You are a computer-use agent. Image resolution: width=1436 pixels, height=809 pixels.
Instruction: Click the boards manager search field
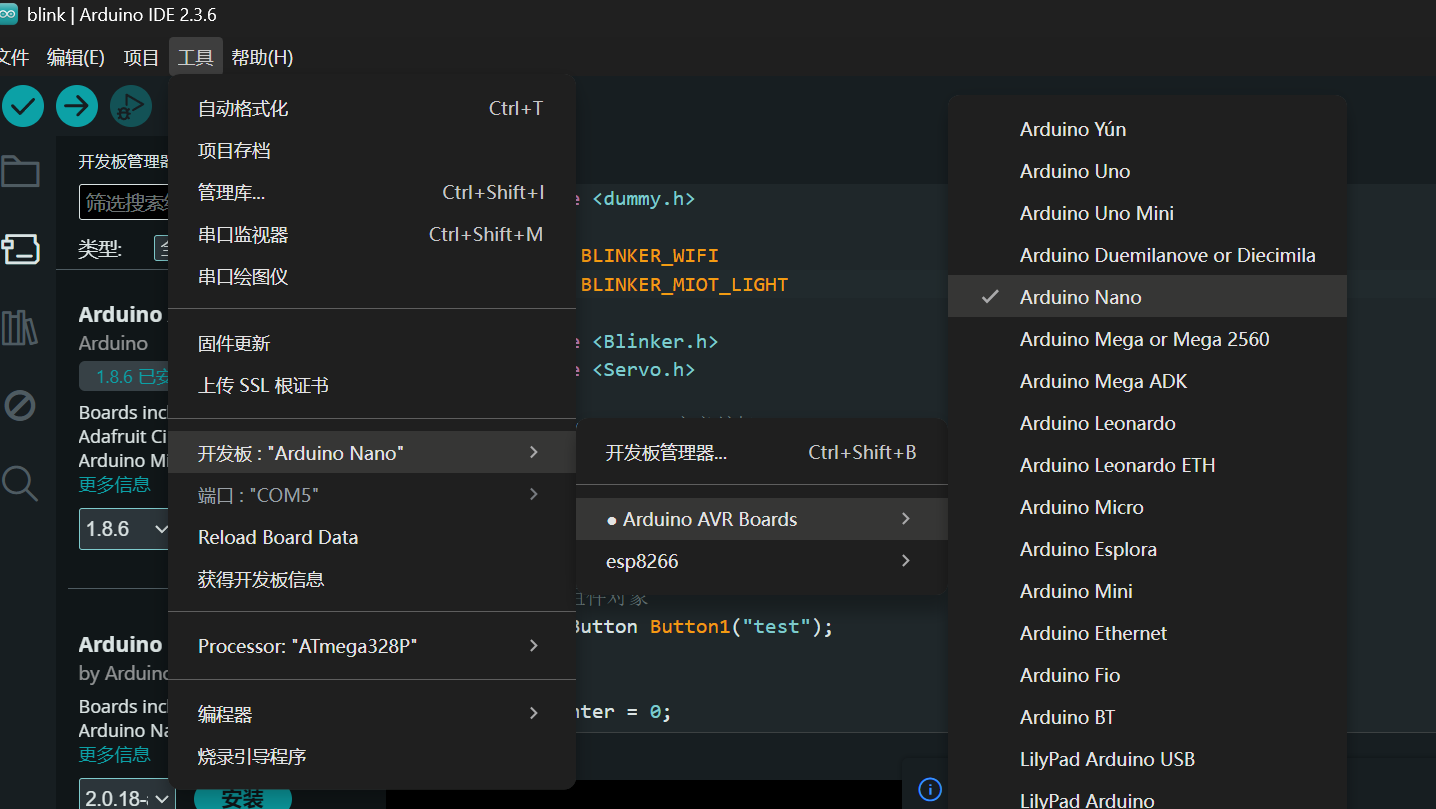[125, 203]
